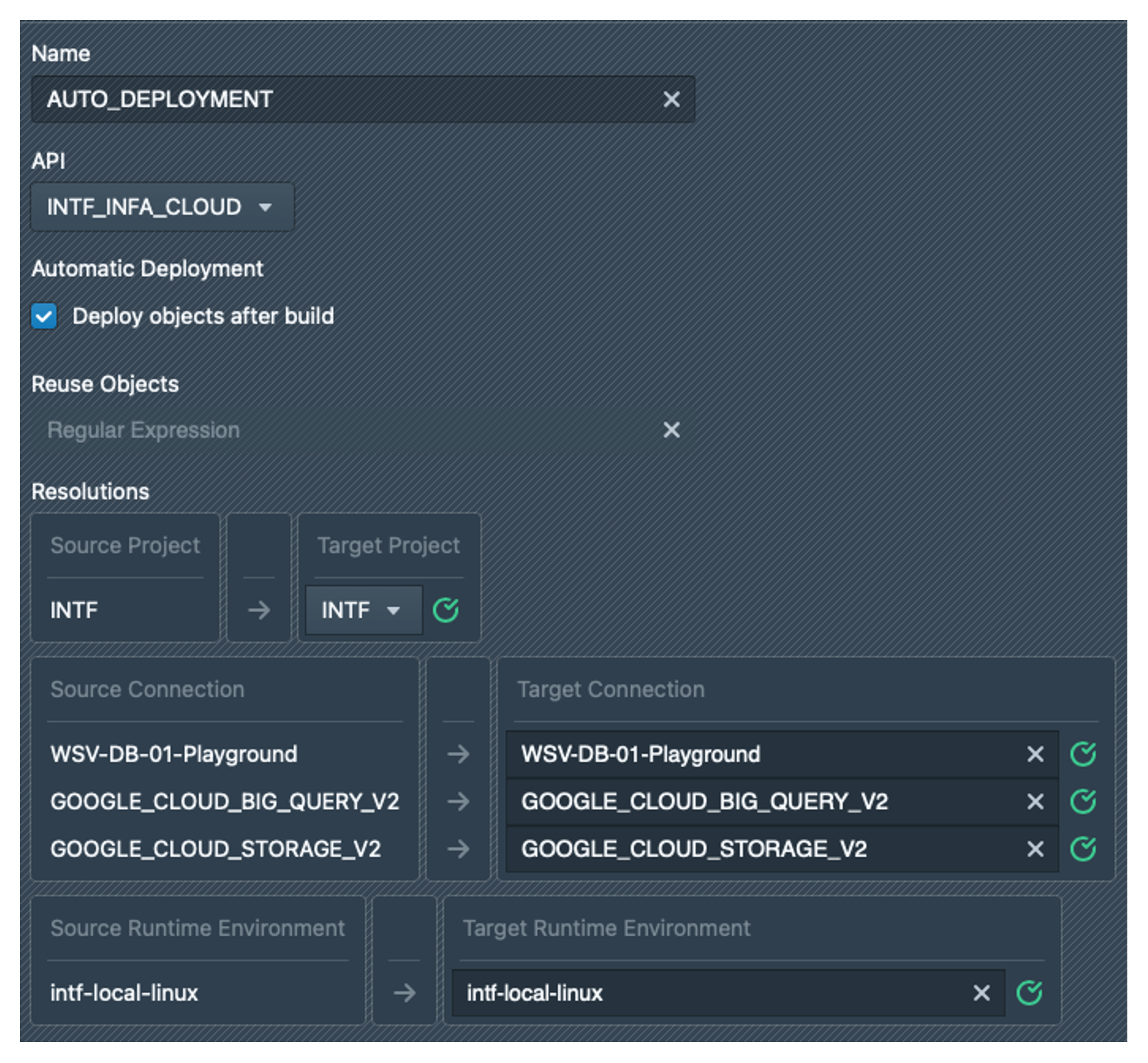
Task: Open the INTF_INFA_CLOUD API dropdown
Action: tap(161, 207)
